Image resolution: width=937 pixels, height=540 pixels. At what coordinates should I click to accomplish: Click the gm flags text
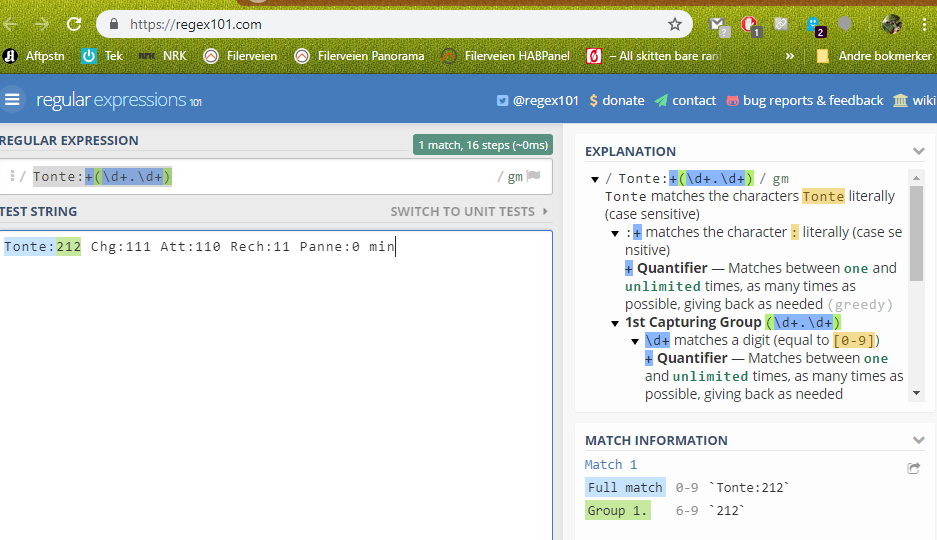coord(515,176)
